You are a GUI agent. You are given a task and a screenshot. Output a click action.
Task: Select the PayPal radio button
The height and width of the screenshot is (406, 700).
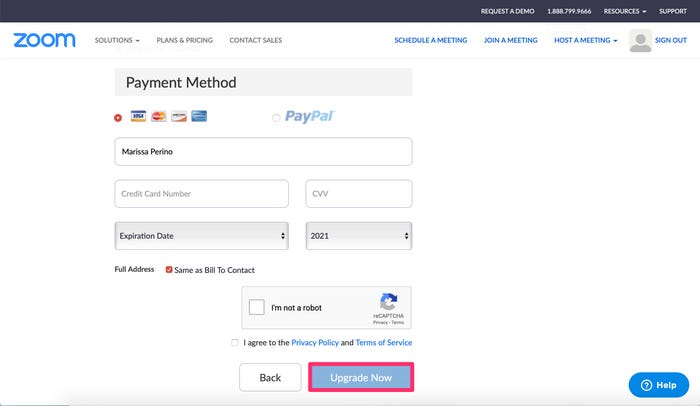coord(276,118)
